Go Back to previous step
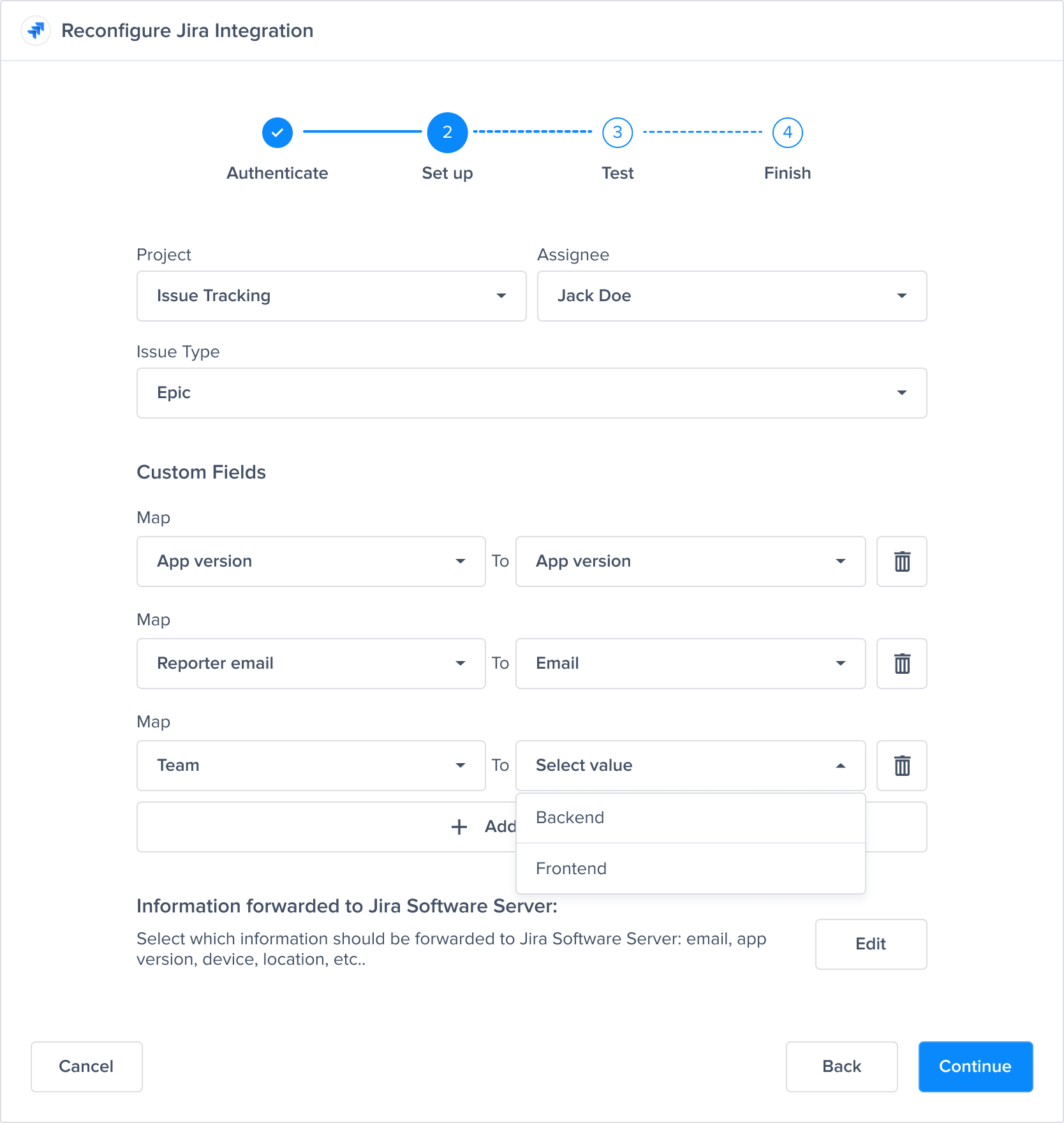This screenshot has width=1064, height=1123. click(842, 1067)
